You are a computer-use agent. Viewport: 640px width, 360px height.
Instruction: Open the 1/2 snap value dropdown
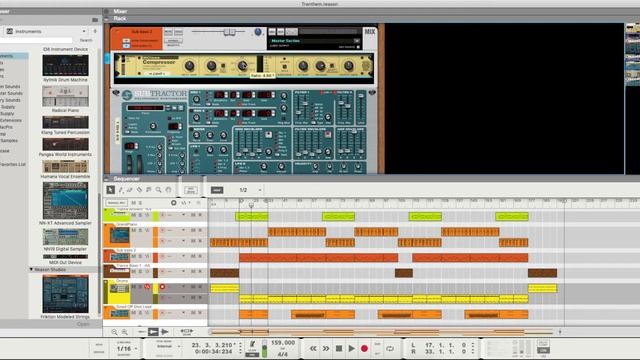point(250,190)
